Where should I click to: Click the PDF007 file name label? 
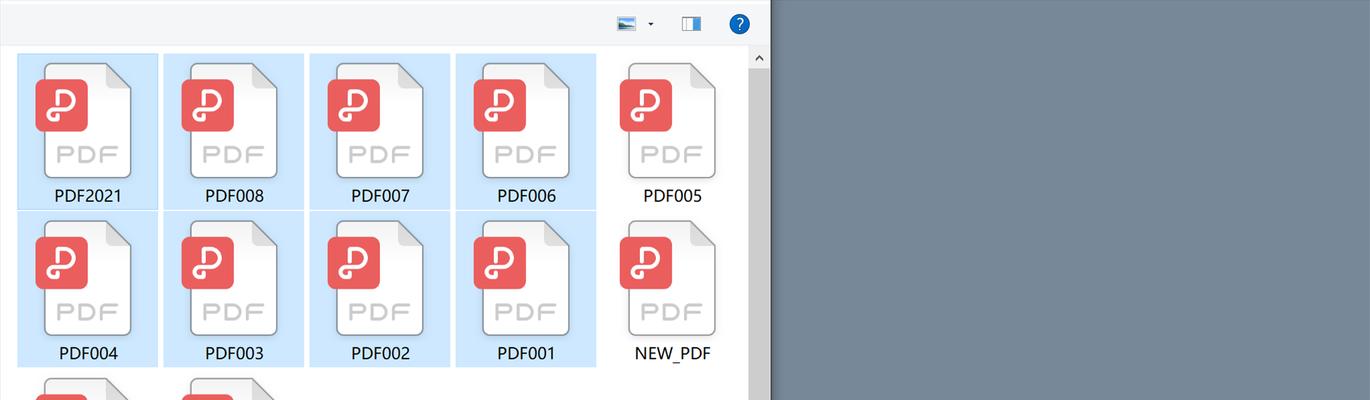(x=380, y=196)
